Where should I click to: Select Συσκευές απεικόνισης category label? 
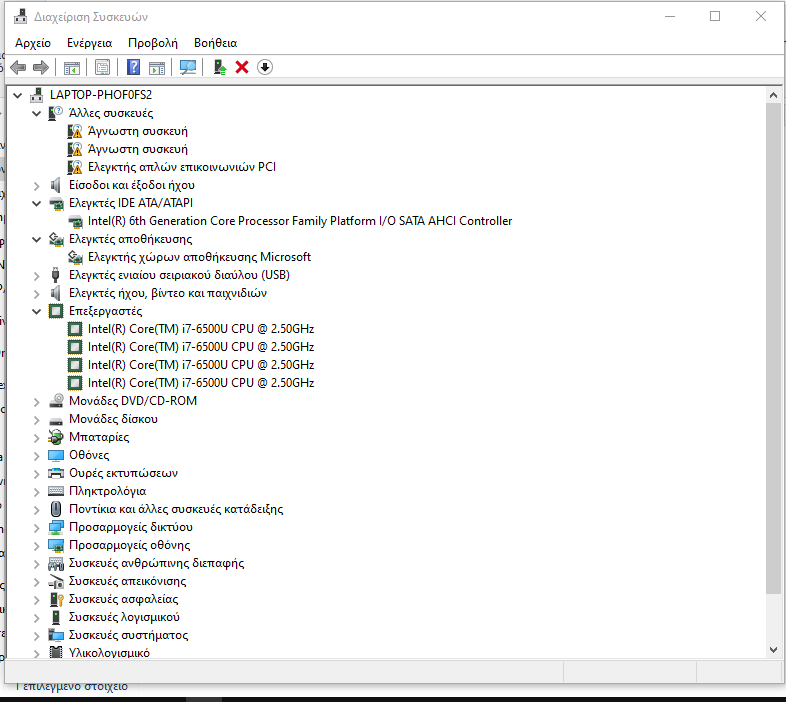127,581
